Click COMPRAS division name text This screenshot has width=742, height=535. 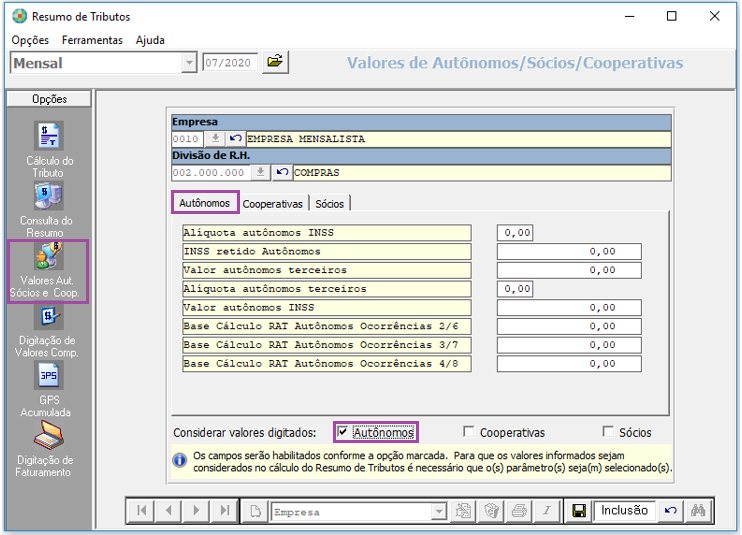(317, 173)
